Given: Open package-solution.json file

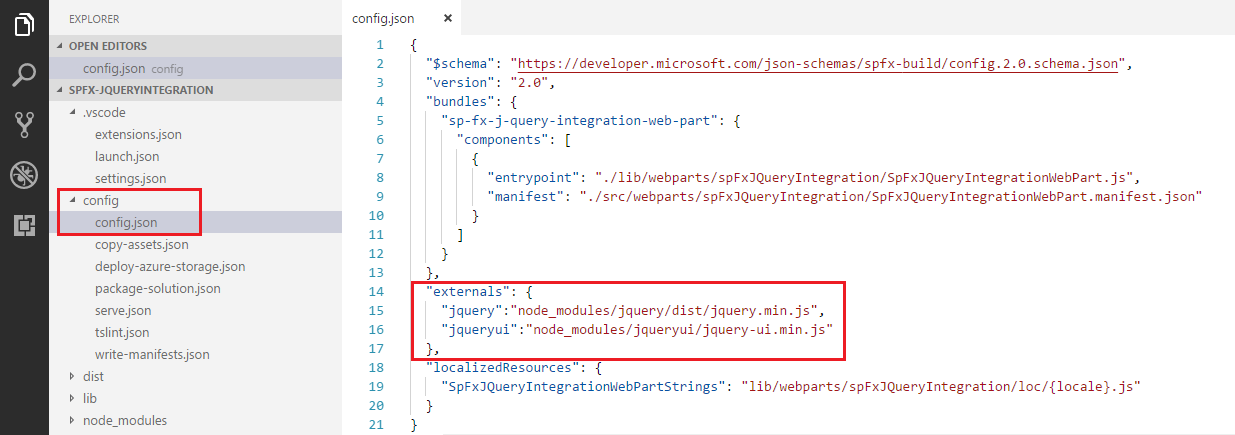Looking at the screenshot, I should click(x=157, y=289).
